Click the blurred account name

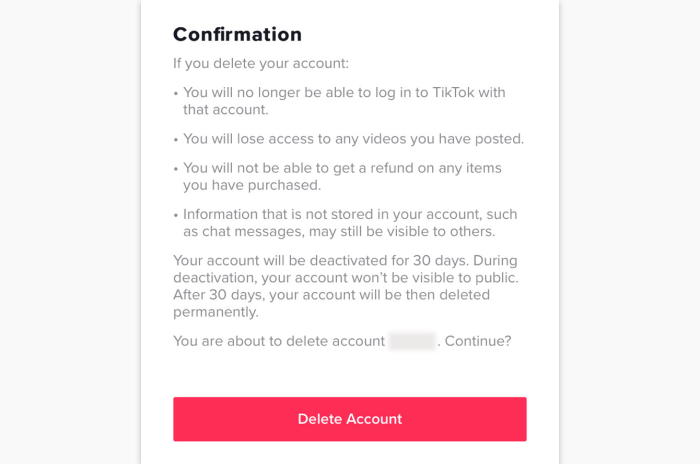412,341
